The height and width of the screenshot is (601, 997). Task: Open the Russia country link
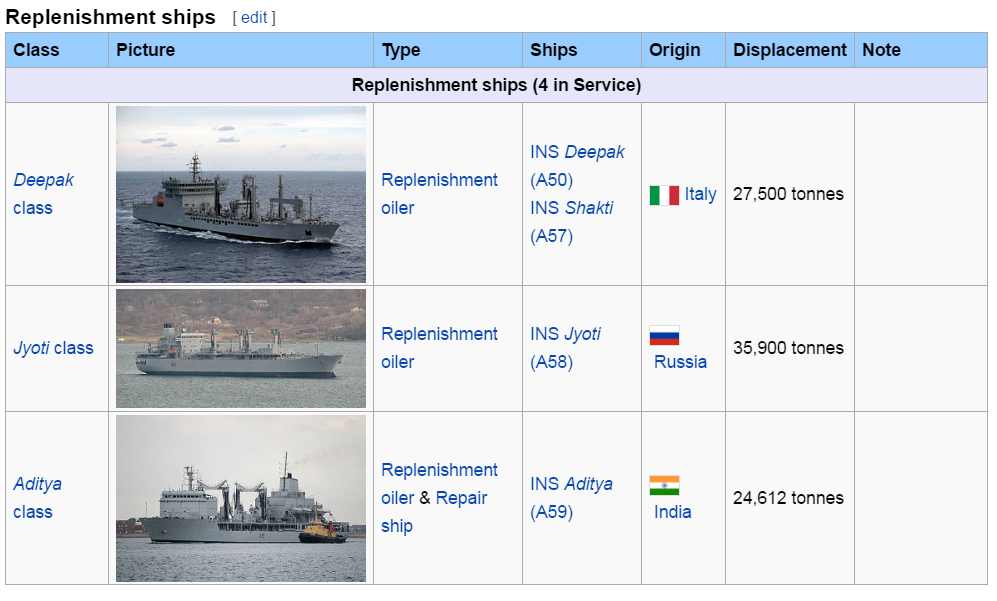pyautogui.click(x=680, y=362)
